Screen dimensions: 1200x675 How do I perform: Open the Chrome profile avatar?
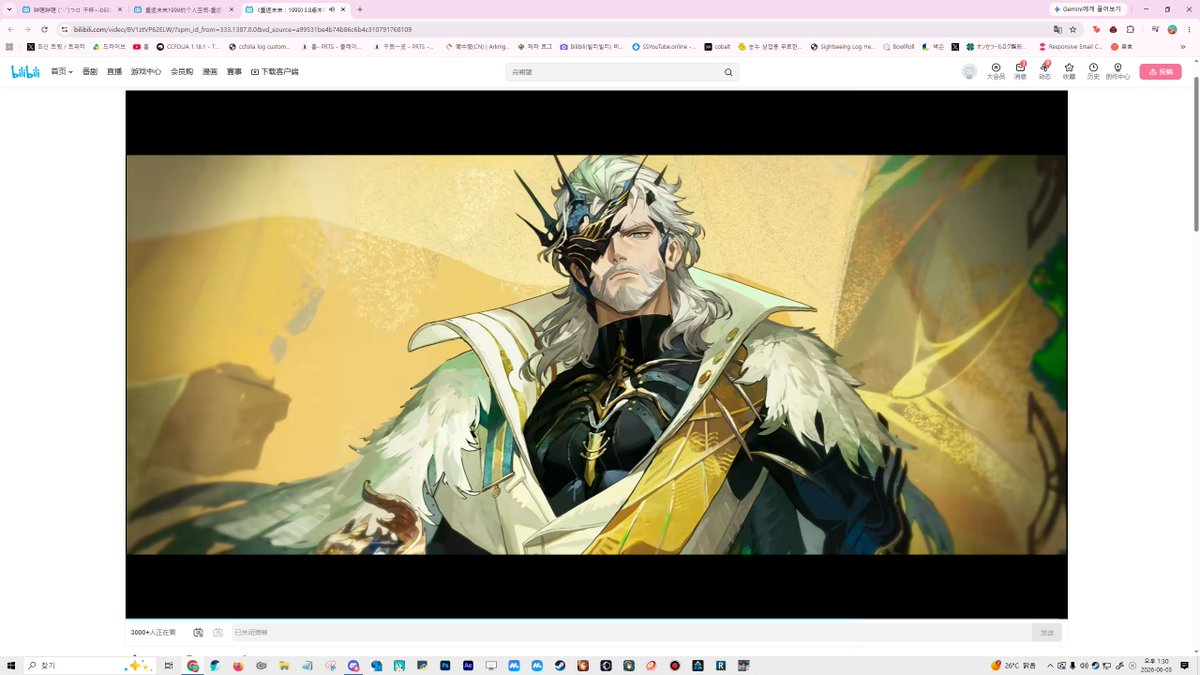click(1172, 29)
